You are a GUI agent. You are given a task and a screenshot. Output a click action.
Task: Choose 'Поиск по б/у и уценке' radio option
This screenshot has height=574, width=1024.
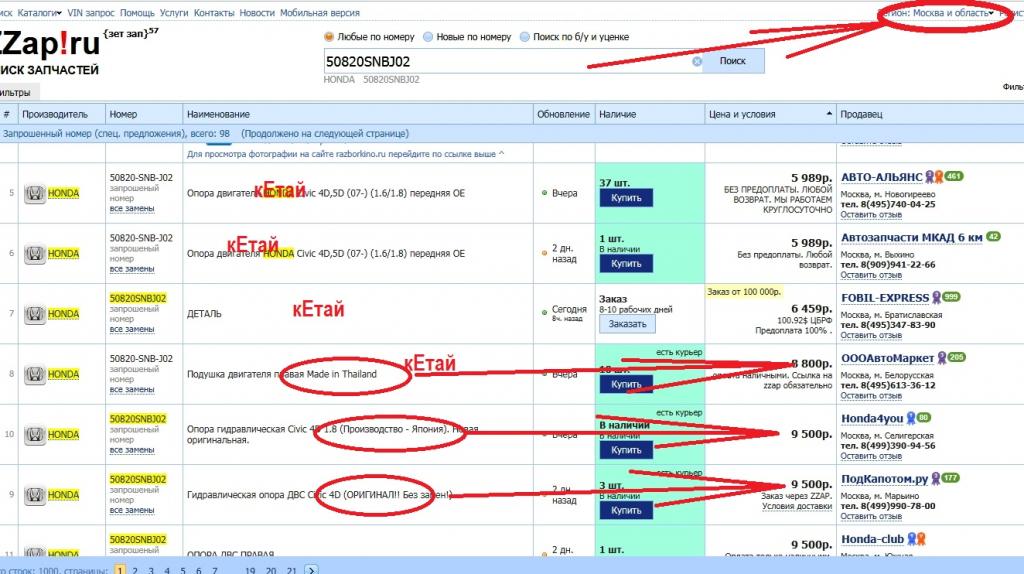point(524,37)
